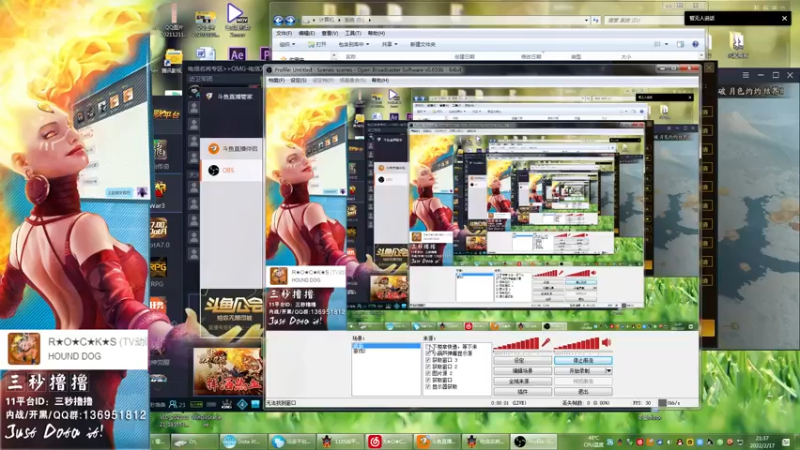Screen dimensions: 800x450
Task: Open Explorer help question mark icon
Action: [695, 44]
